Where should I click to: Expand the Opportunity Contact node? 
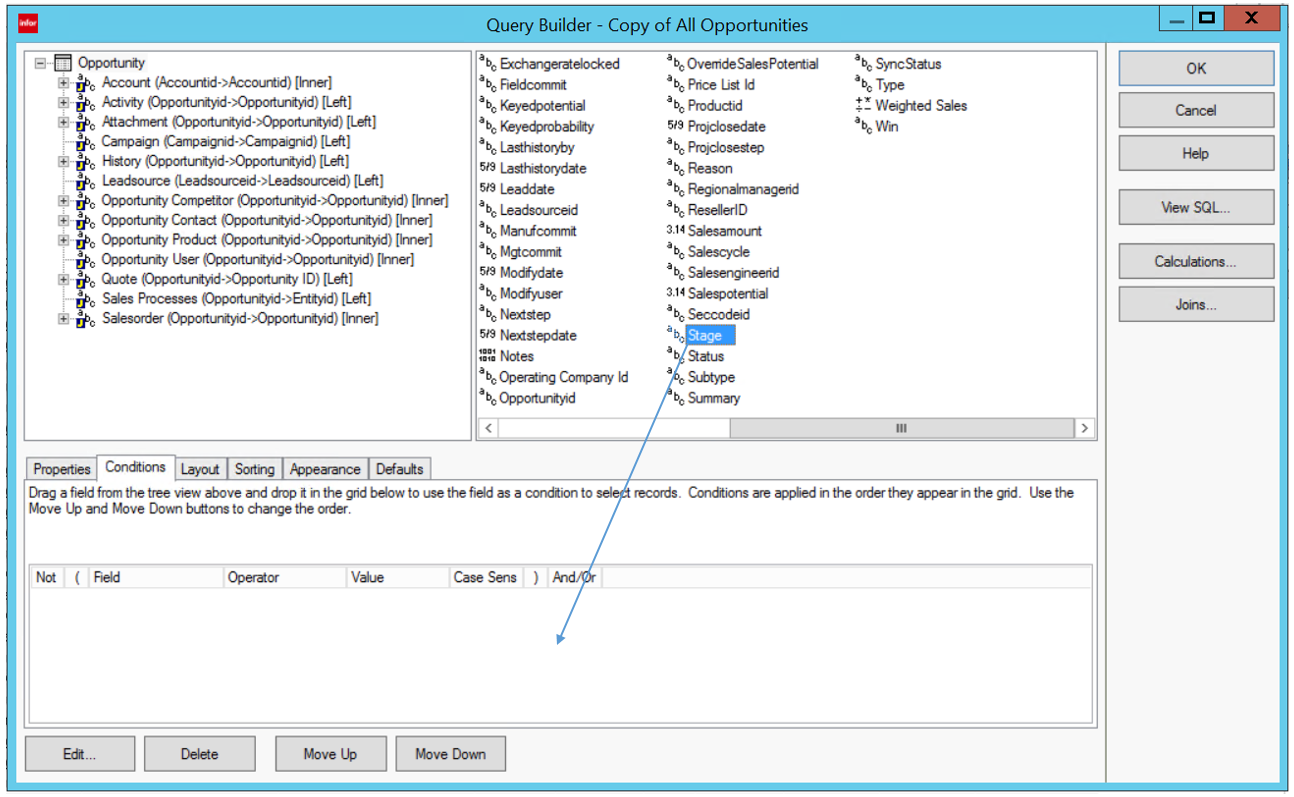[x=64, y=220]
